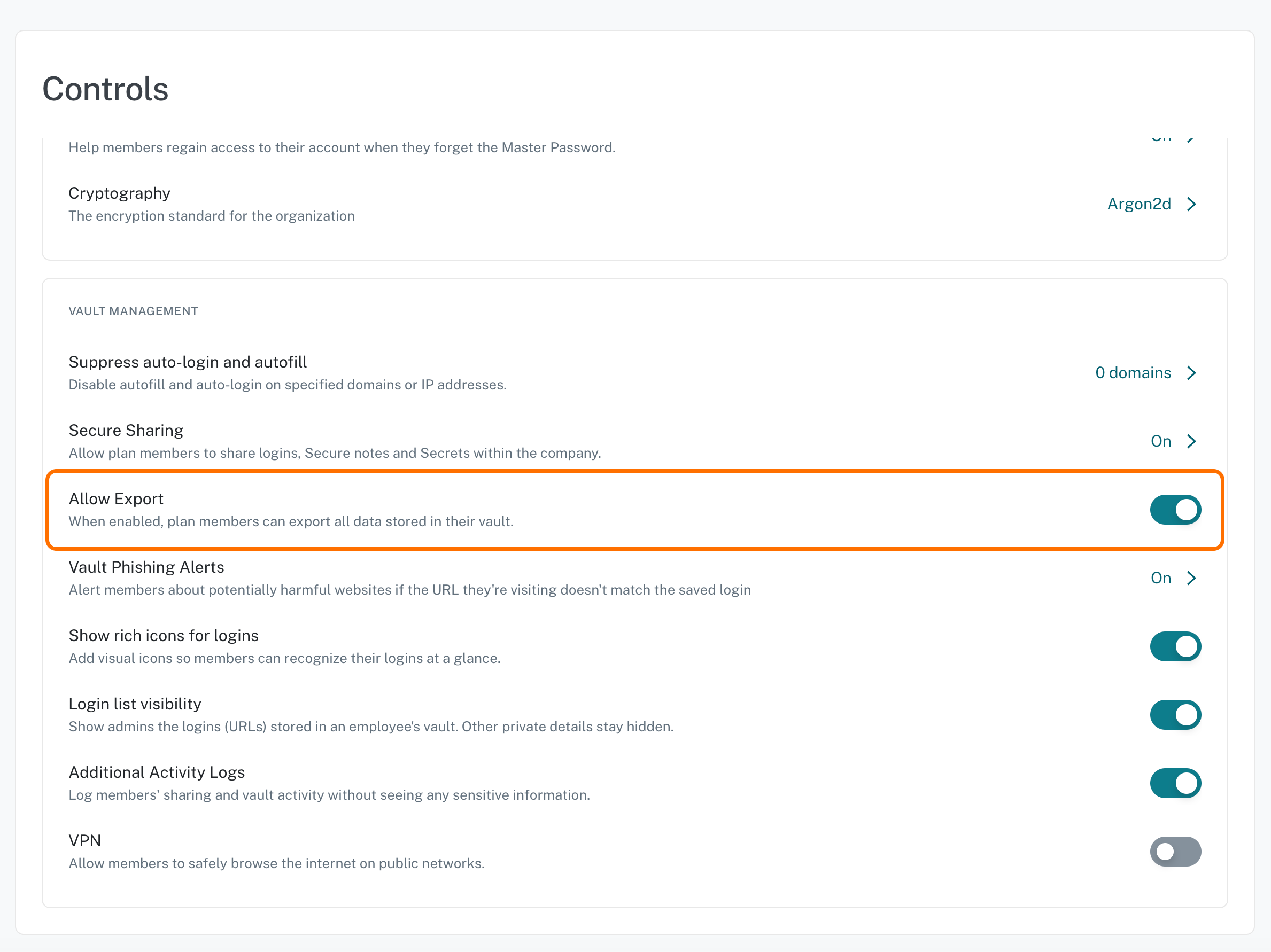Click the VAULT MANAGEMENT section header
The height and width of the screenshot is (952, 1271).
pyautogui.click(x=133, y=311)
